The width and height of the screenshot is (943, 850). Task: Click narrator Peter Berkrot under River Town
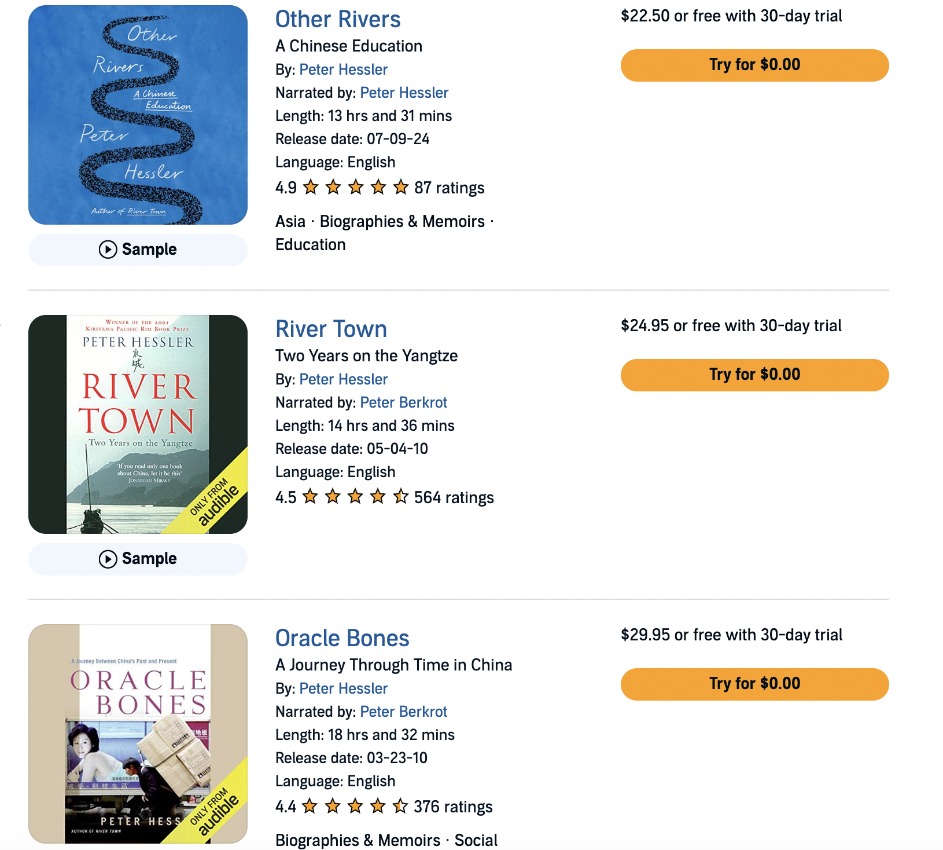tap(404, 402)
